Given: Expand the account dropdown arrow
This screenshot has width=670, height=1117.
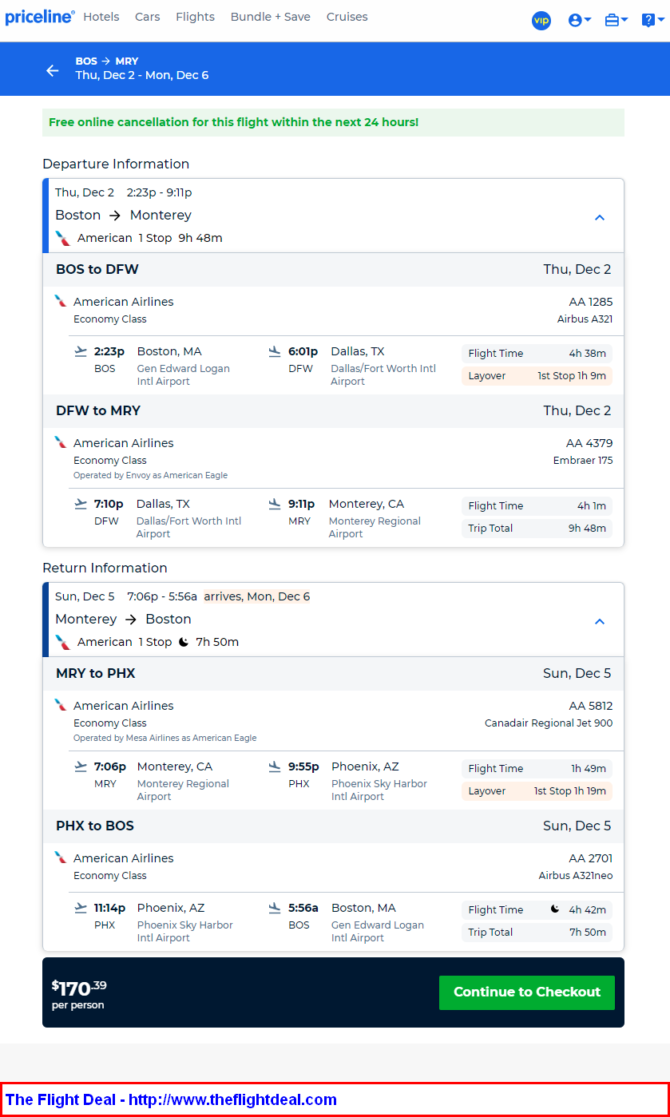Looking at the screenshot, I should tap(588, 21).
